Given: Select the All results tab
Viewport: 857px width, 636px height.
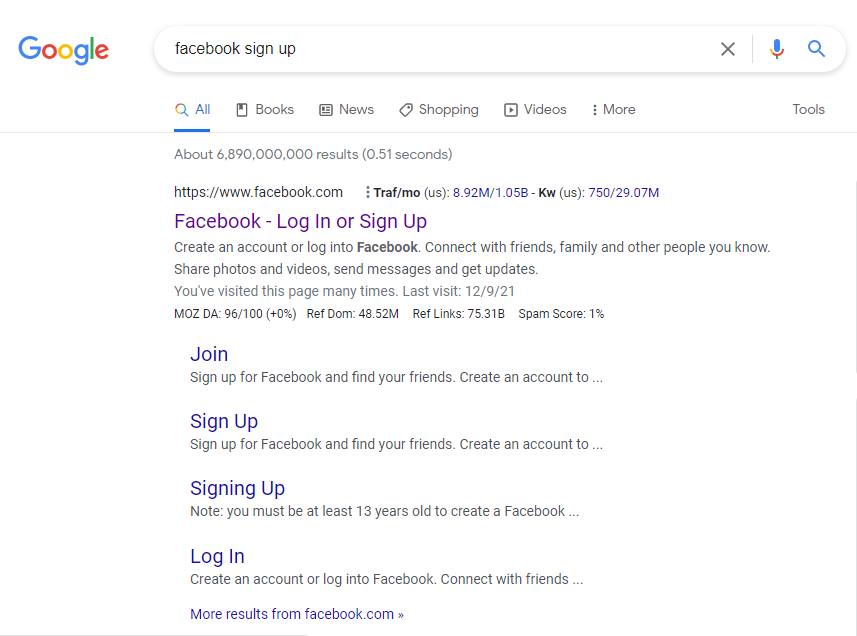Looking at the screenshot, I should (x=193, y=110).
